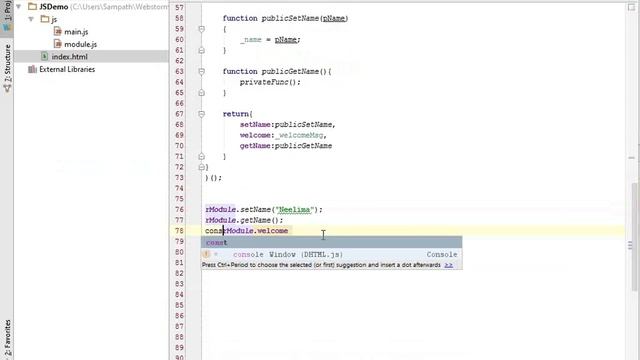Select the js folder icon
This screenshot has width=640, height=360.
[45, 19]
